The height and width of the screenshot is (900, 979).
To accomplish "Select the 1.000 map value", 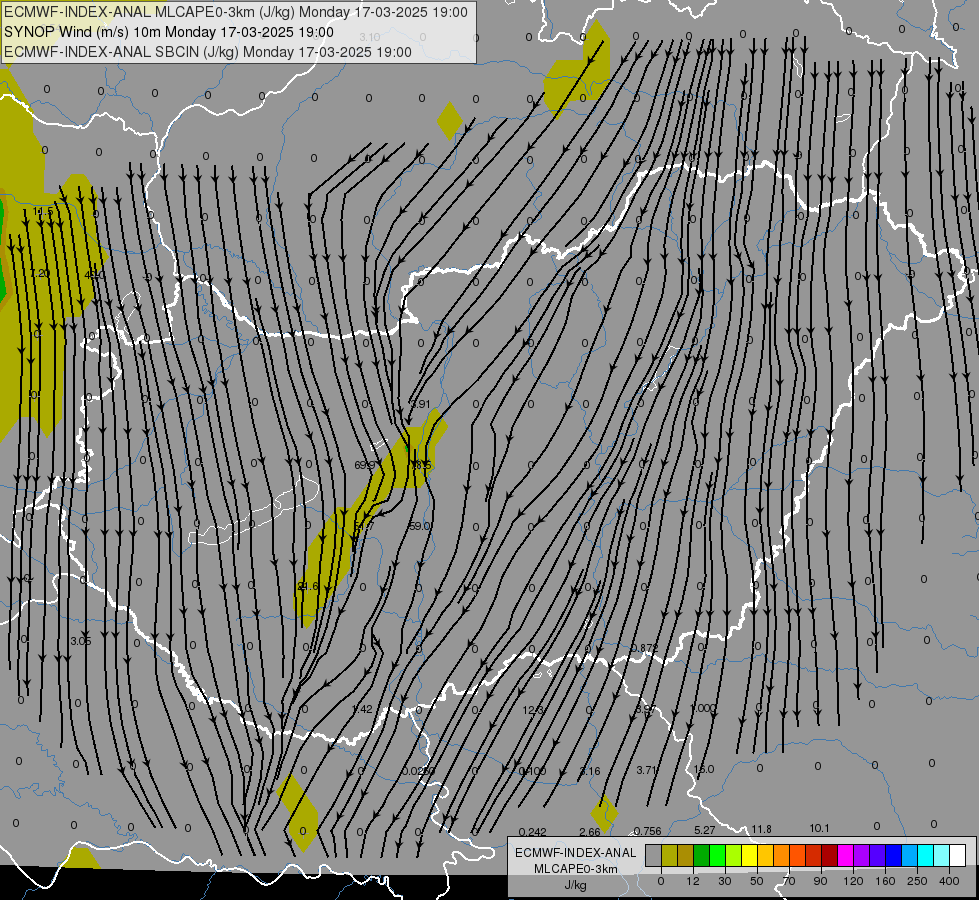I will (x=704, y=708).
